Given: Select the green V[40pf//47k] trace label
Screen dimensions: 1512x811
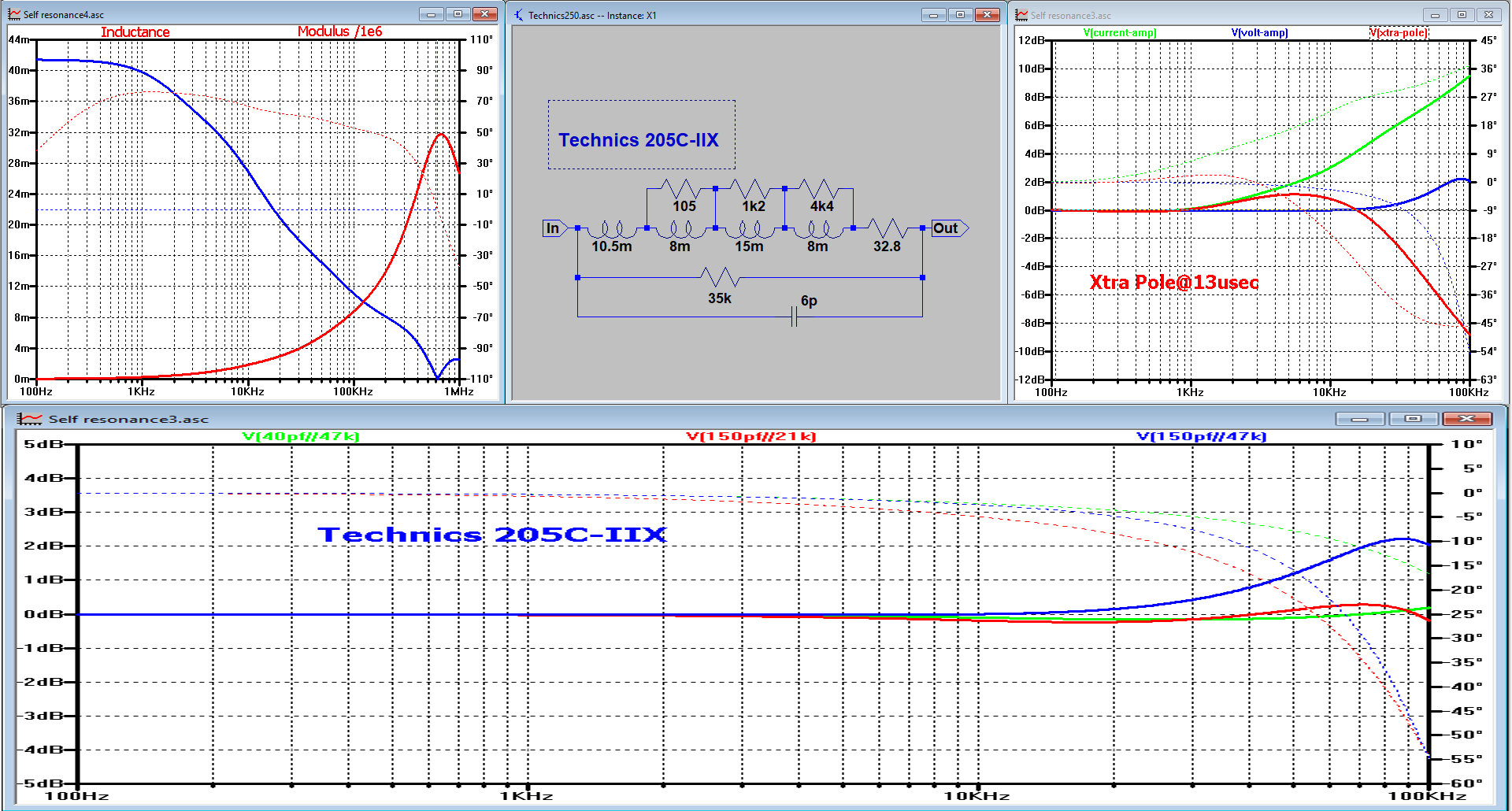Looking at the screenshot, I should coord(301,436).
